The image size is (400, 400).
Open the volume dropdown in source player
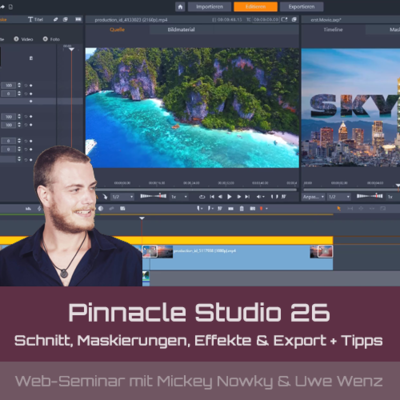click(x=261, y=197)
